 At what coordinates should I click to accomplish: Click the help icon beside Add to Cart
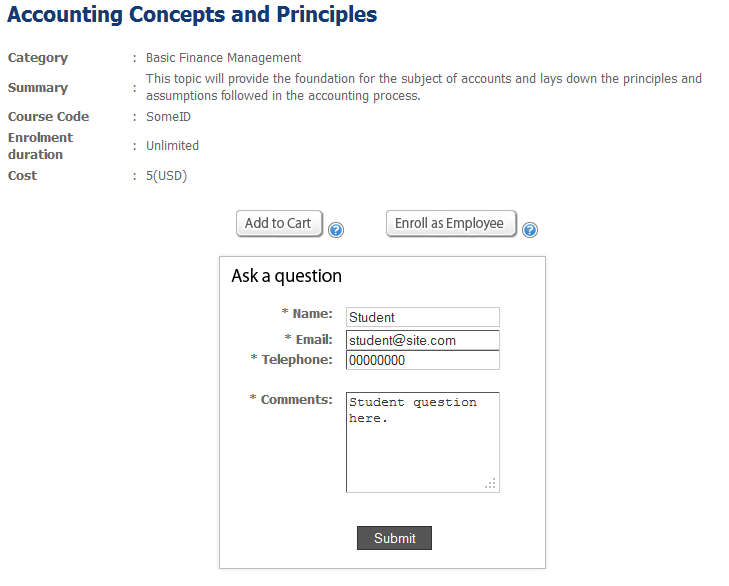[336, 230]
